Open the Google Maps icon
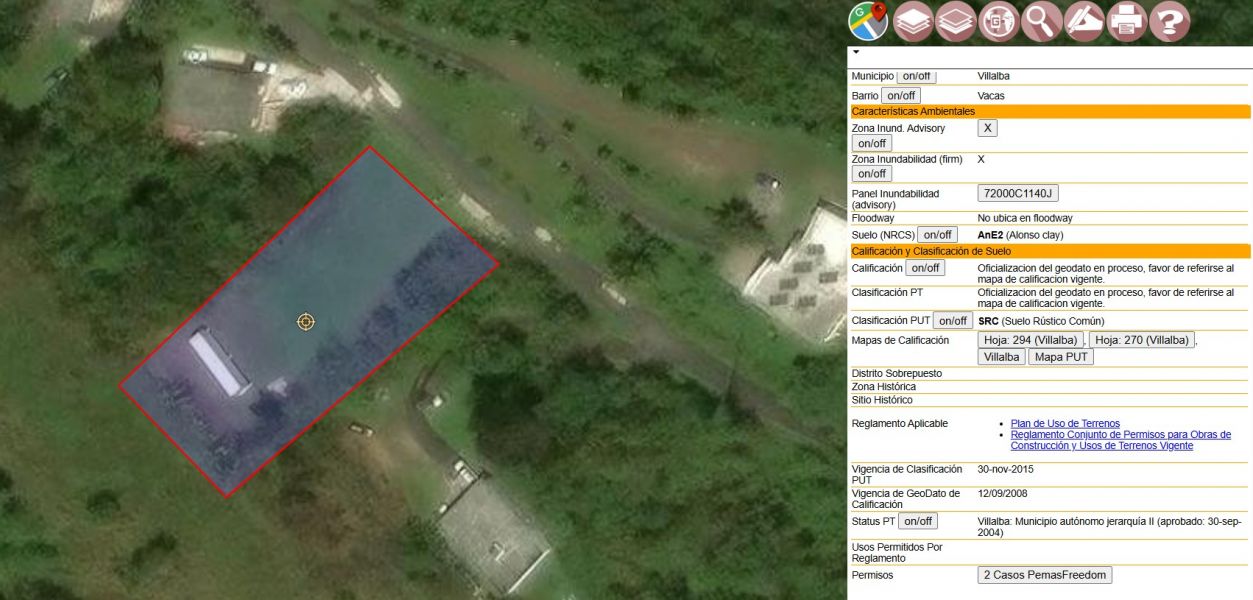This screenshot has height=600, width=1253. [x=868, y=21]
